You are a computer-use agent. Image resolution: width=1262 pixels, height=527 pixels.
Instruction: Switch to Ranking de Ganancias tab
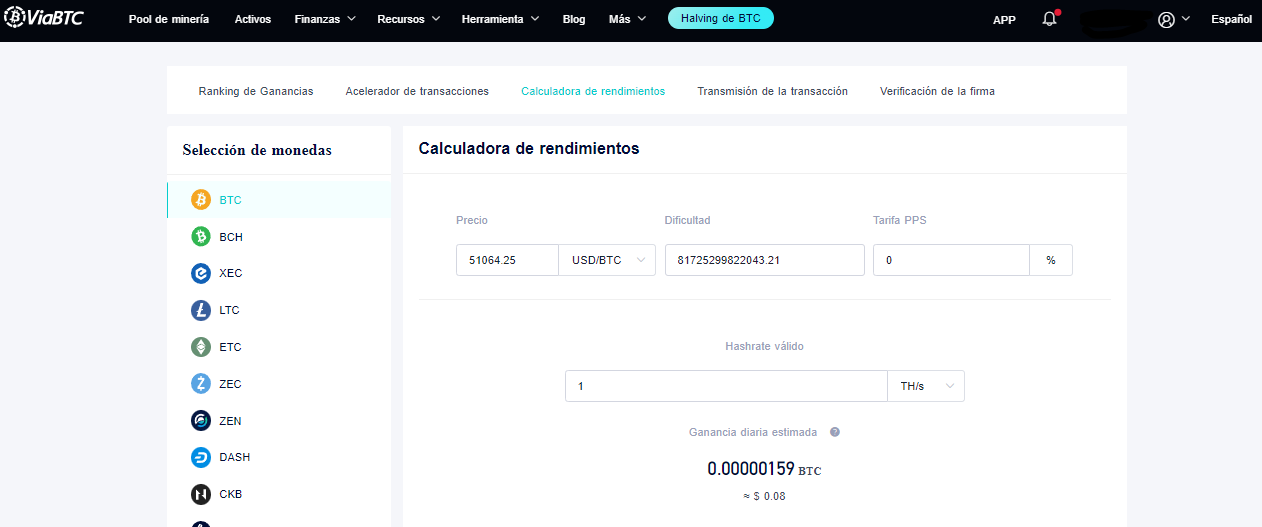[x=256, y=91]
